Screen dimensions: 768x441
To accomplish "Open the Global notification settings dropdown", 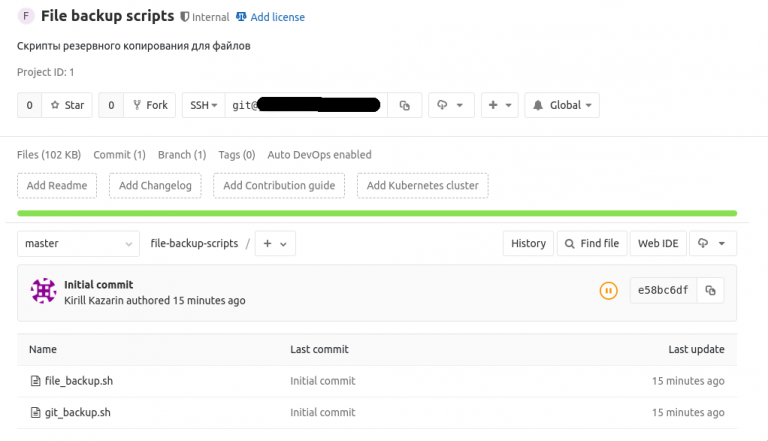I will [x=561, y=105].
